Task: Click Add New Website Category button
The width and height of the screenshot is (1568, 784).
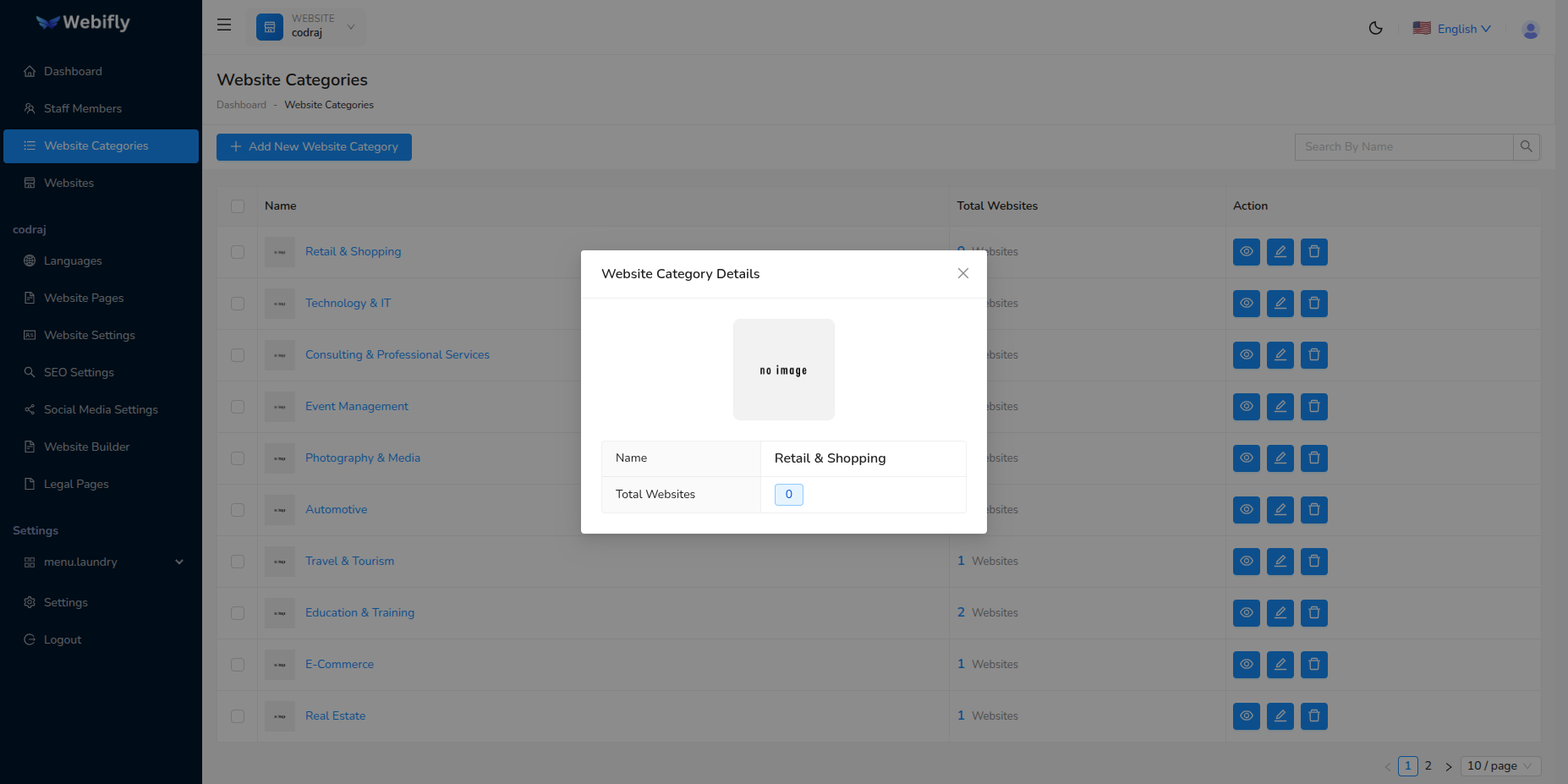Action: click(x=314, y=147)
